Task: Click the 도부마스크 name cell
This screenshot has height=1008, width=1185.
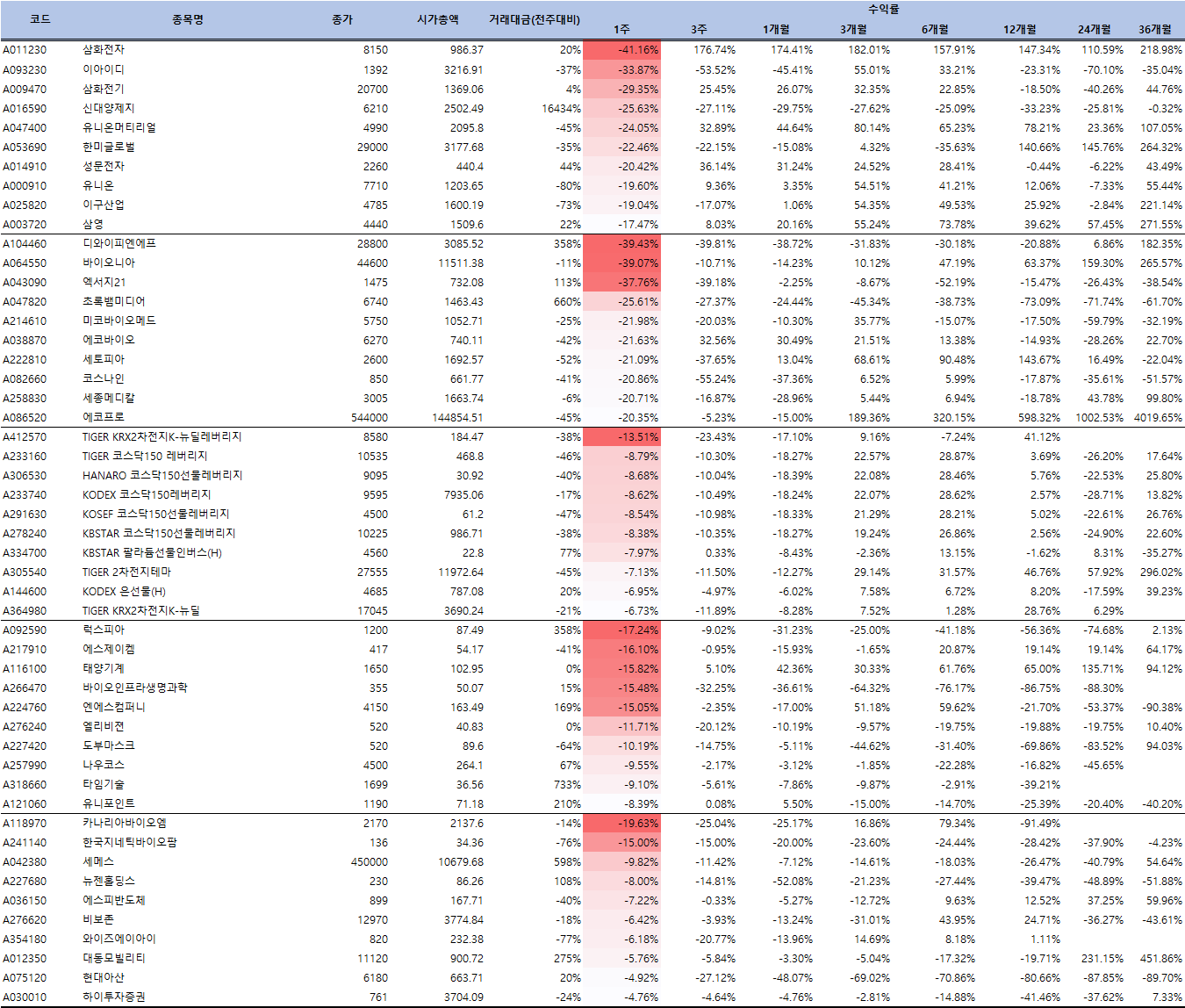Action: (x=109, y=745)
